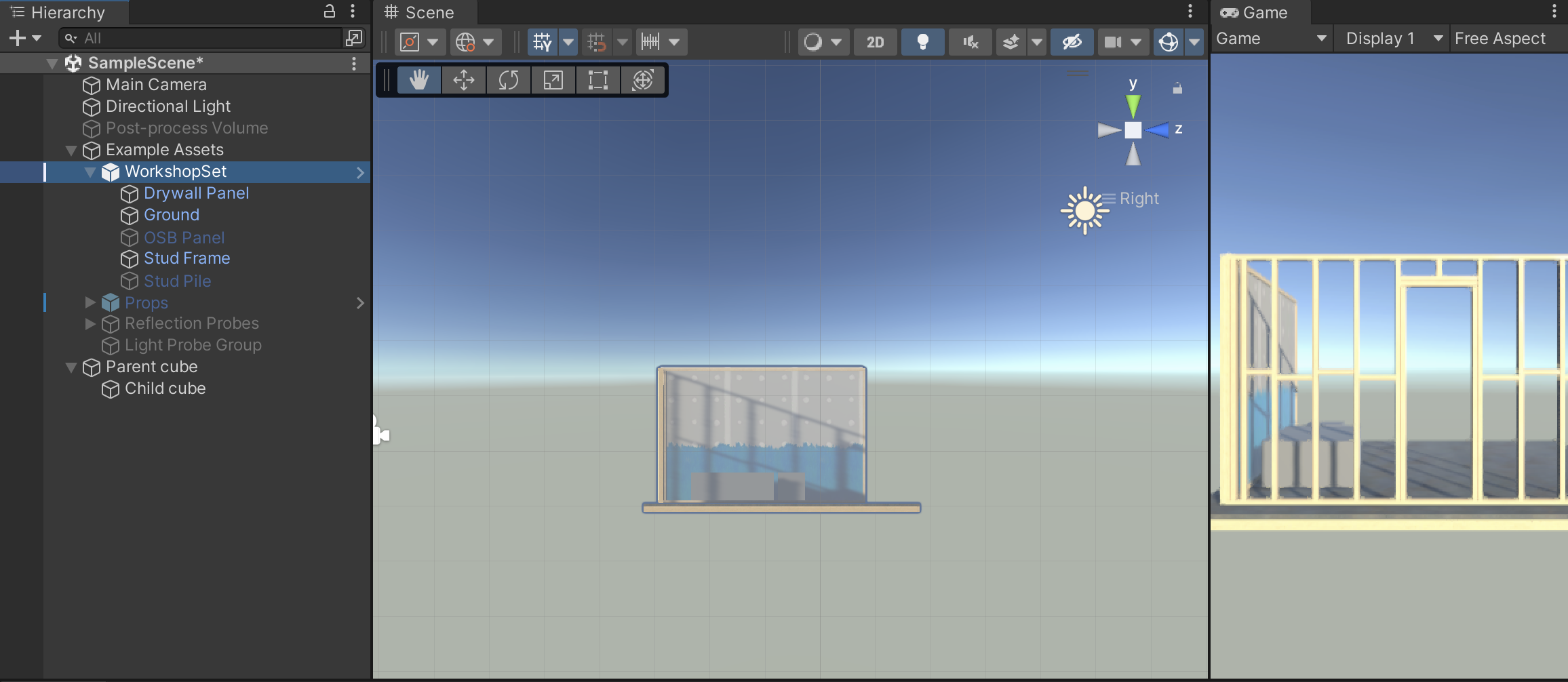Open effects toggle dropdown arrow
The image size is (1568, 682).
1037,42
